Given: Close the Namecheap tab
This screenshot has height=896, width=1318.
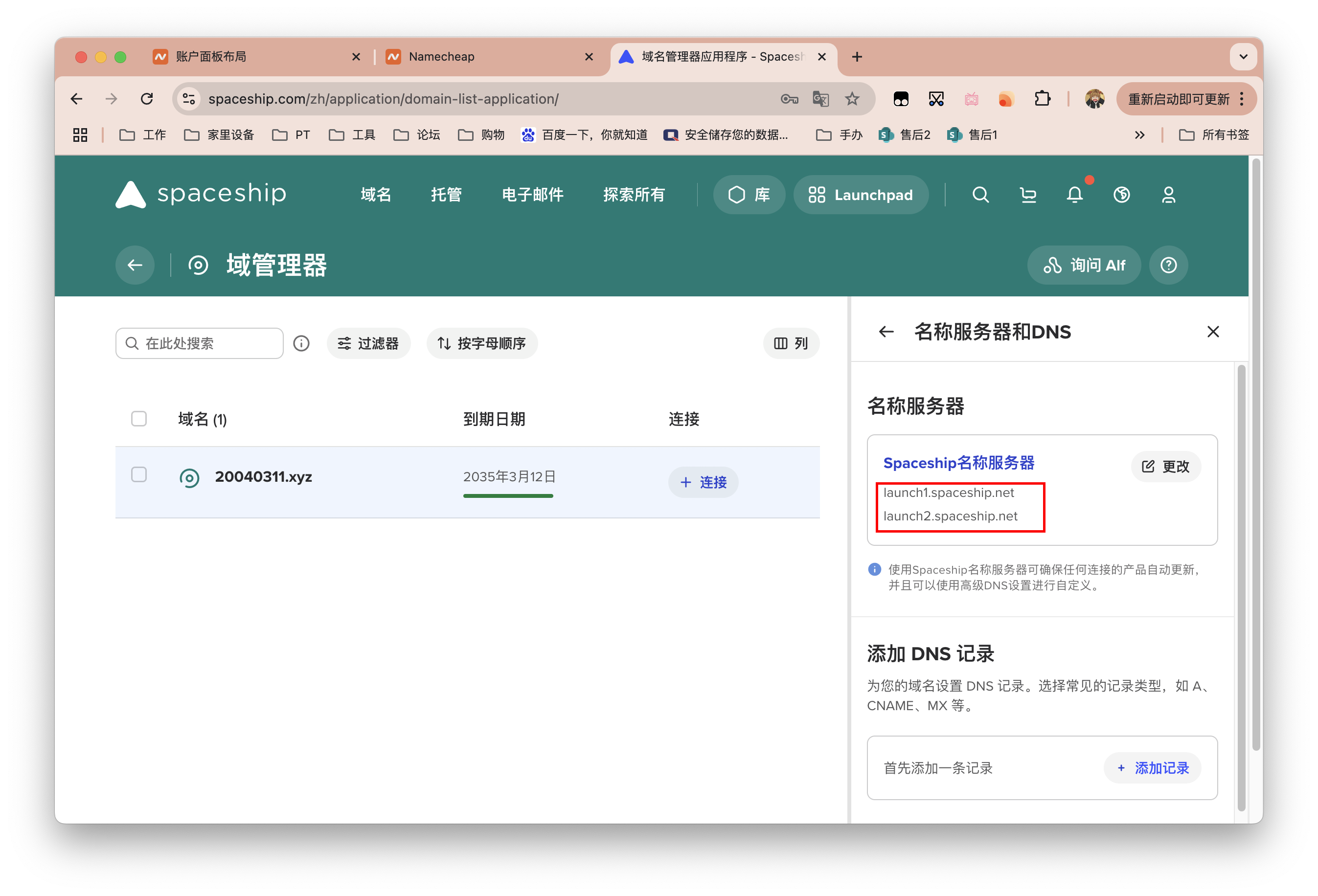Looking at the screenshot, I should click(x=589, y=57).
